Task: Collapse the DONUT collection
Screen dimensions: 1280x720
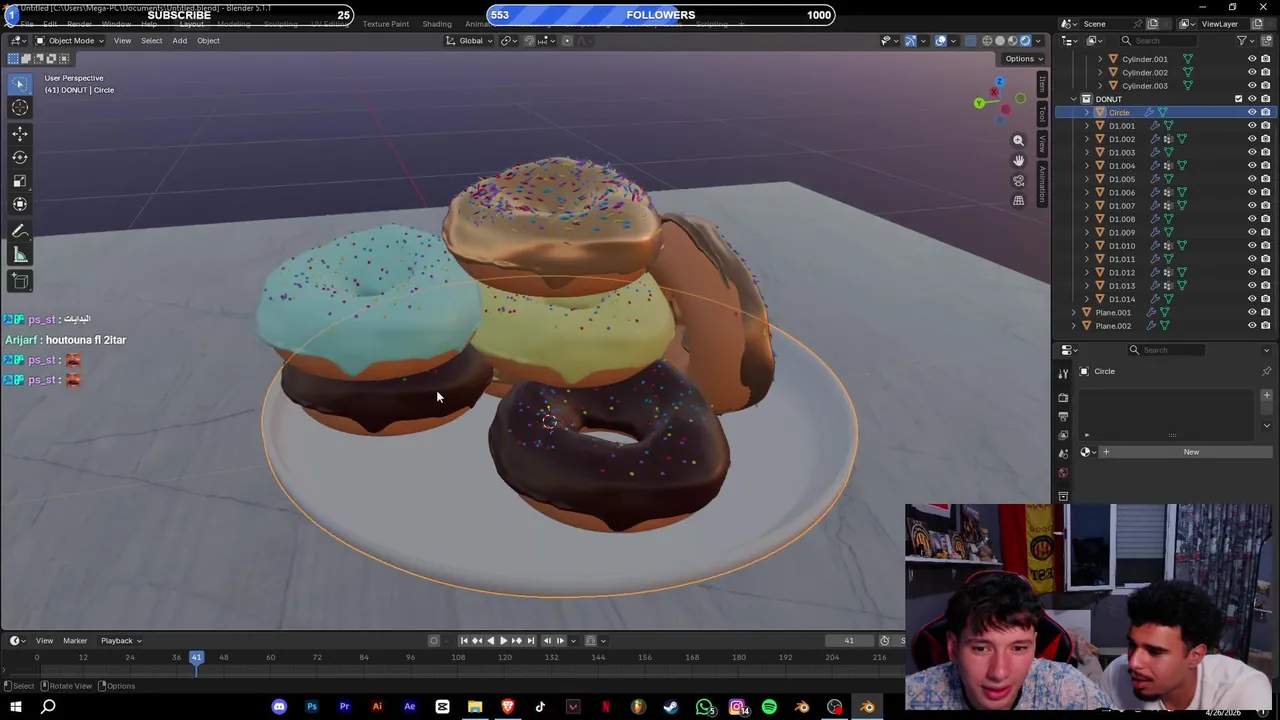Action: tap(1075, 99)
